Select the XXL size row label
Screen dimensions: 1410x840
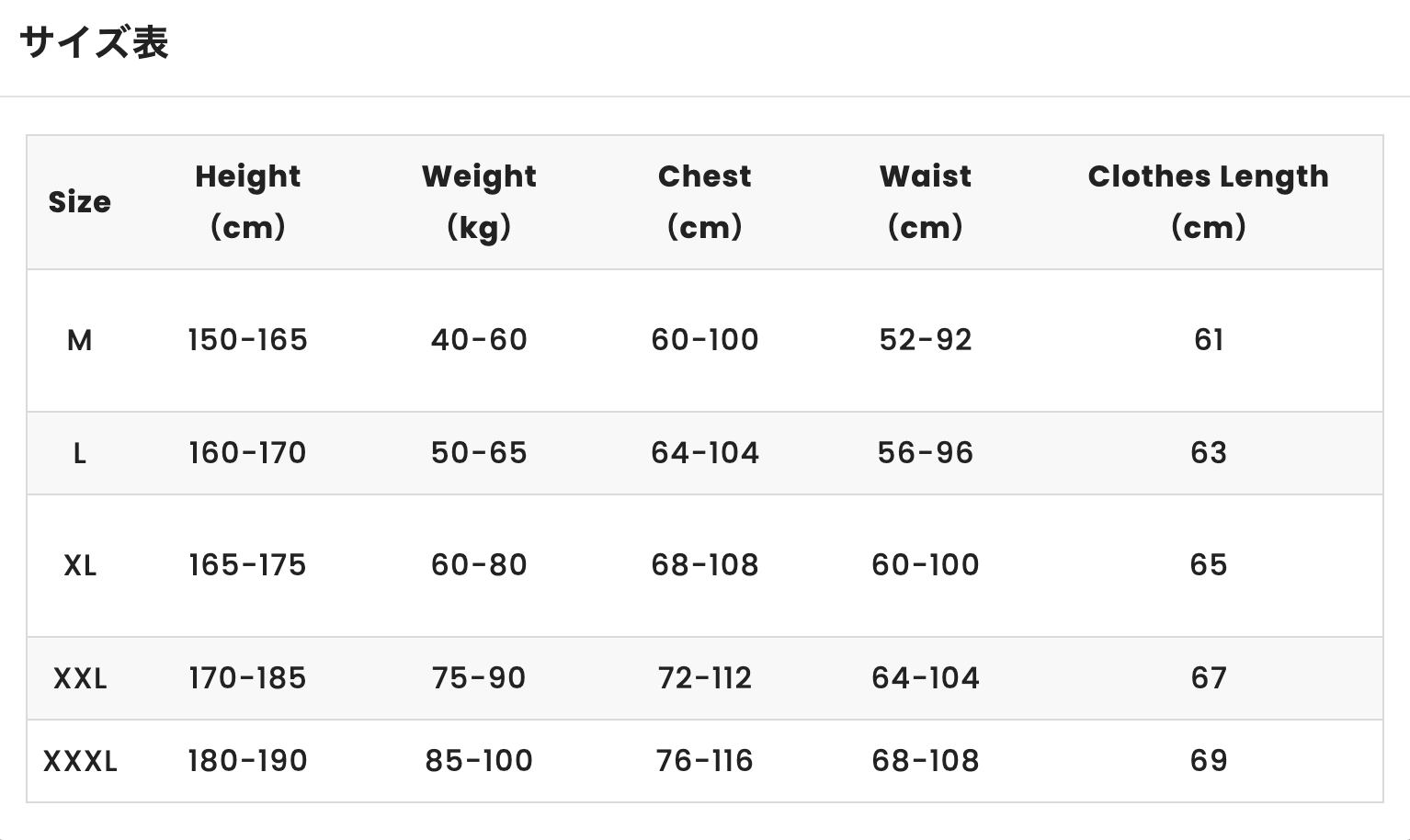pos(80,678)
